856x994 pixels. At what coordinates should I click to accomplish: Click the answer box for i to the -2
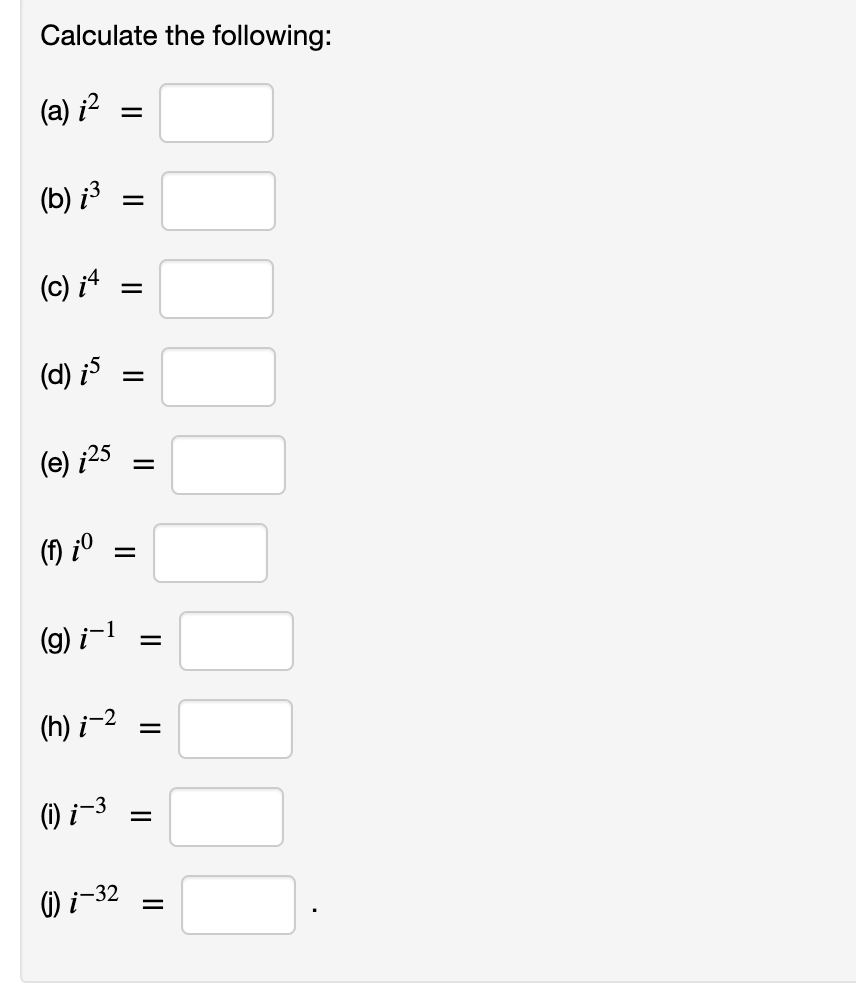(x=235, y=729)
